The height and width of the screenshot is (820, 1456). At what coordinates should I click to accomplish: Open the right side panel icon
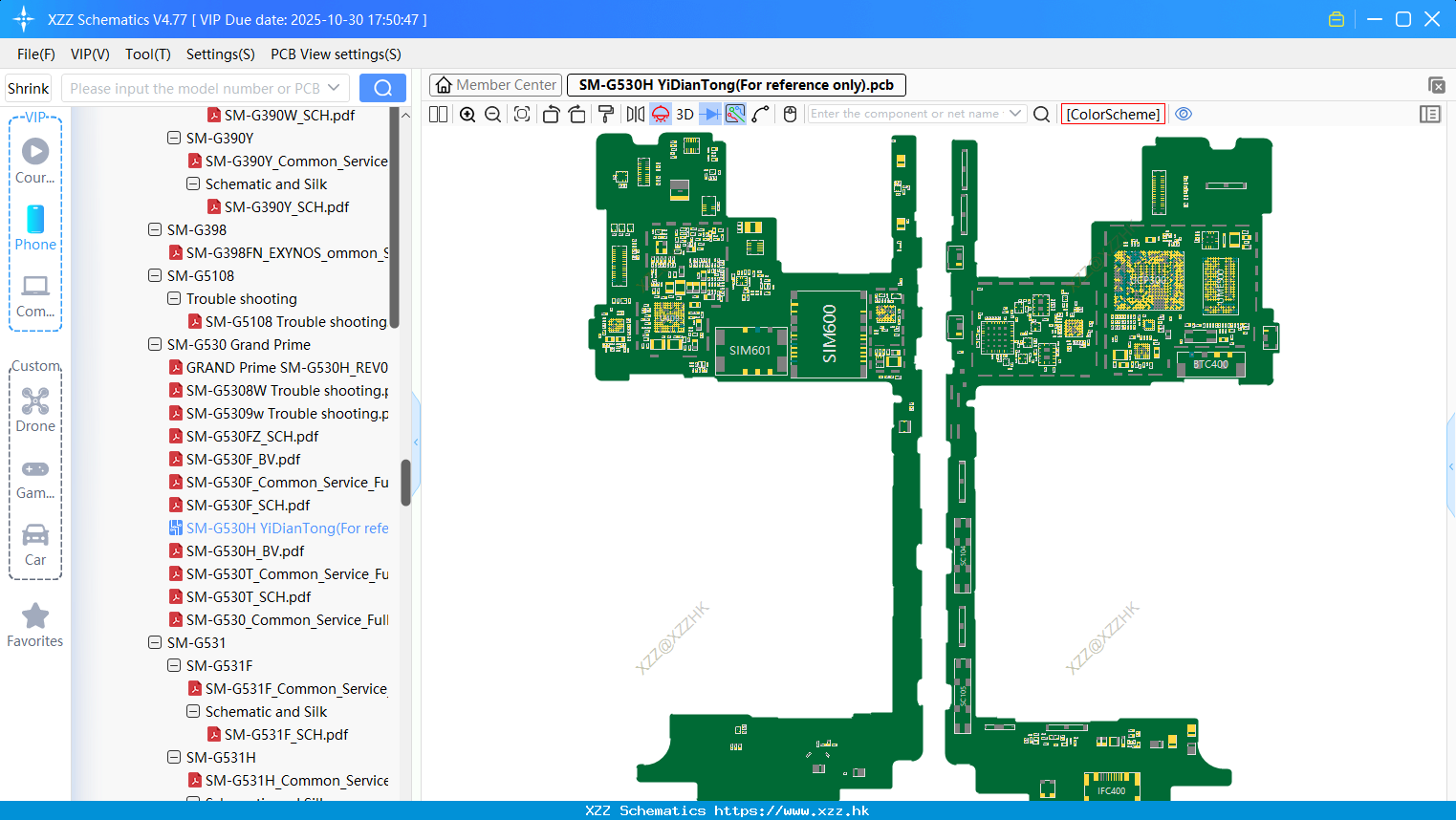tap(1430, 115)
